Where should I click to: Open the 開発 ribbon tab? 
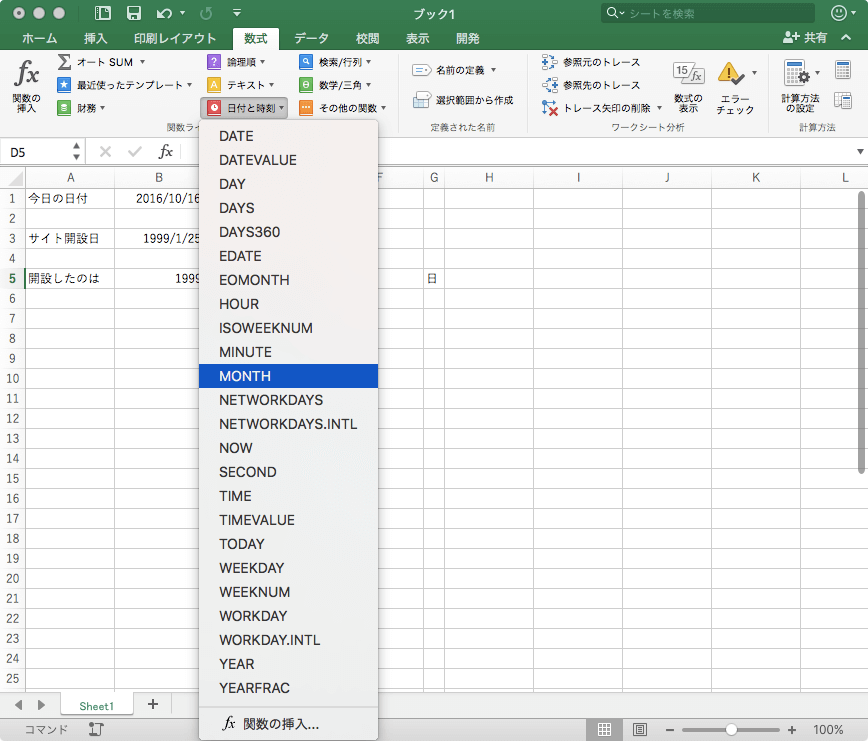[468, 38]
